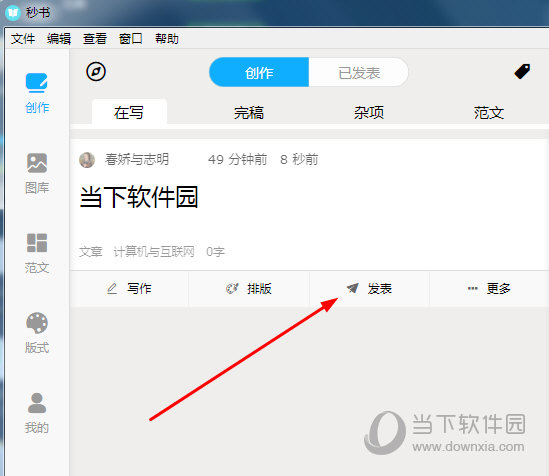
Task: Click the three dots icon beside 更多
Action: click(x=473, y=289)
